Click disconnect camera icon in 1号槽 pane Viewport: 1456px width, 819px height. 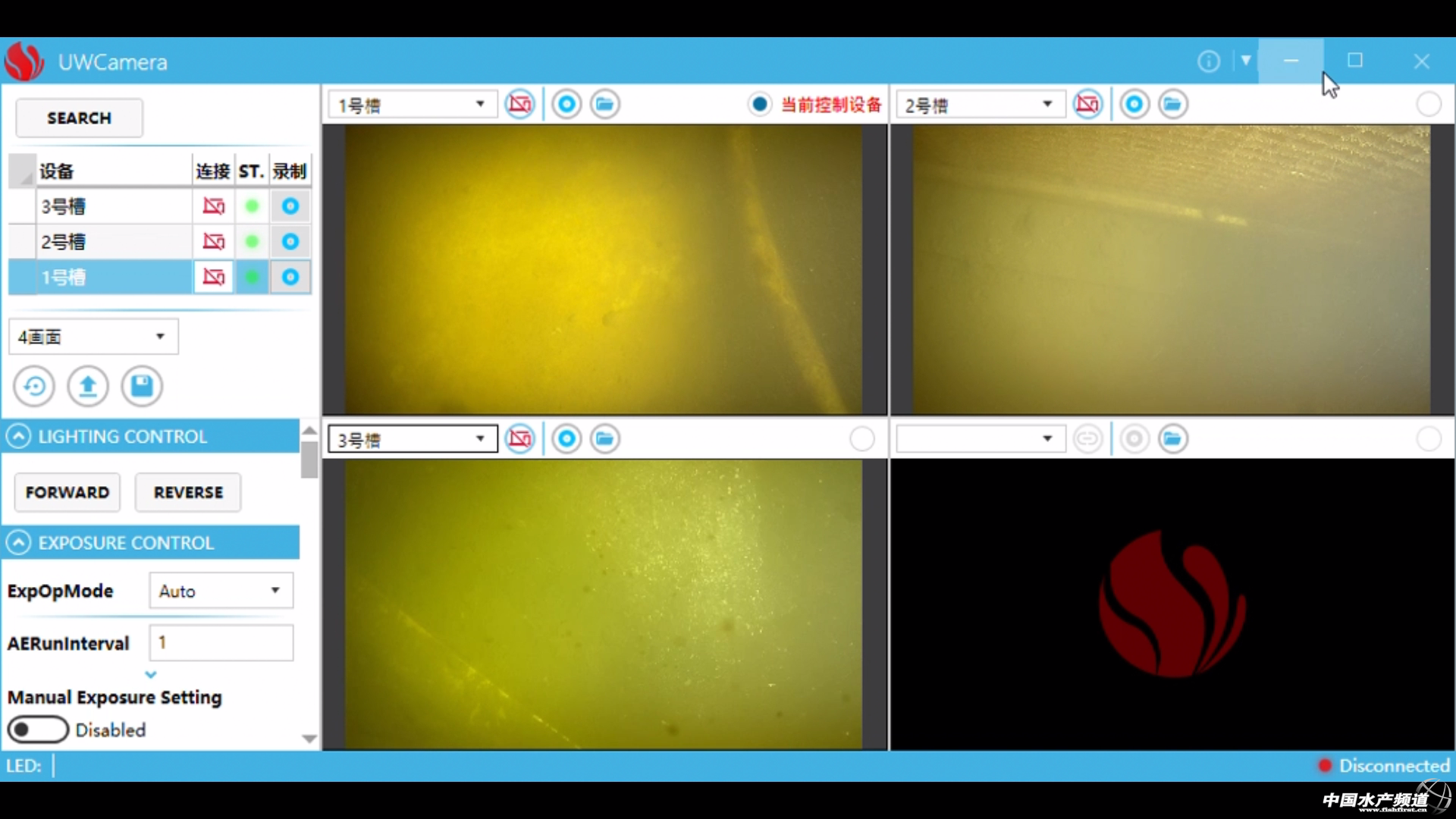point(520,104)
